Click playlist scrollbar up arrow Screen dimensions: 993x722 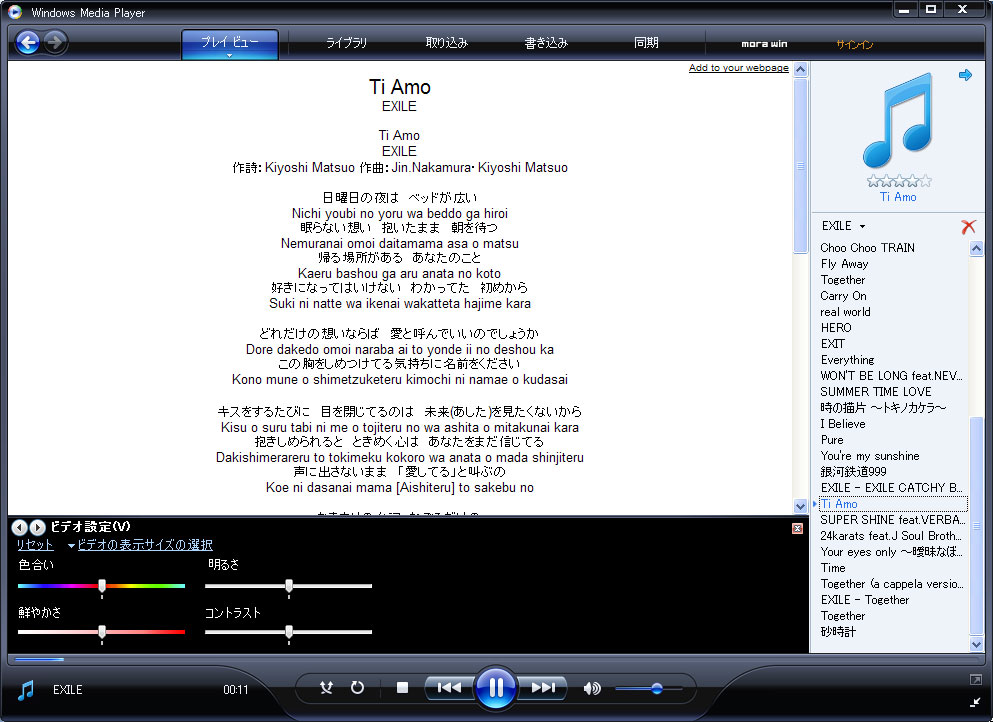tap(976, 248)
